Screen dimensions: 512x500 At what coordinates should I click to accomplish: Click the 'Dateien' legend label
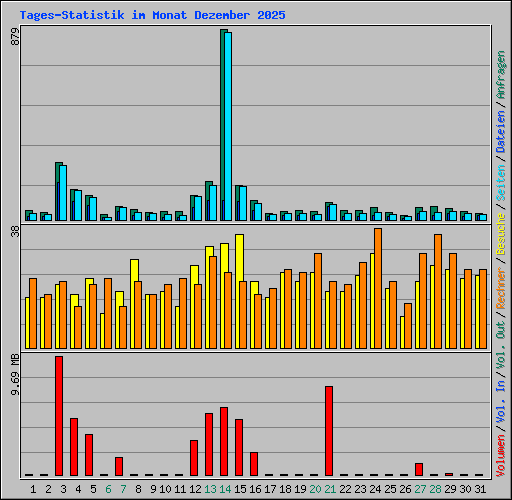[501, 131]
